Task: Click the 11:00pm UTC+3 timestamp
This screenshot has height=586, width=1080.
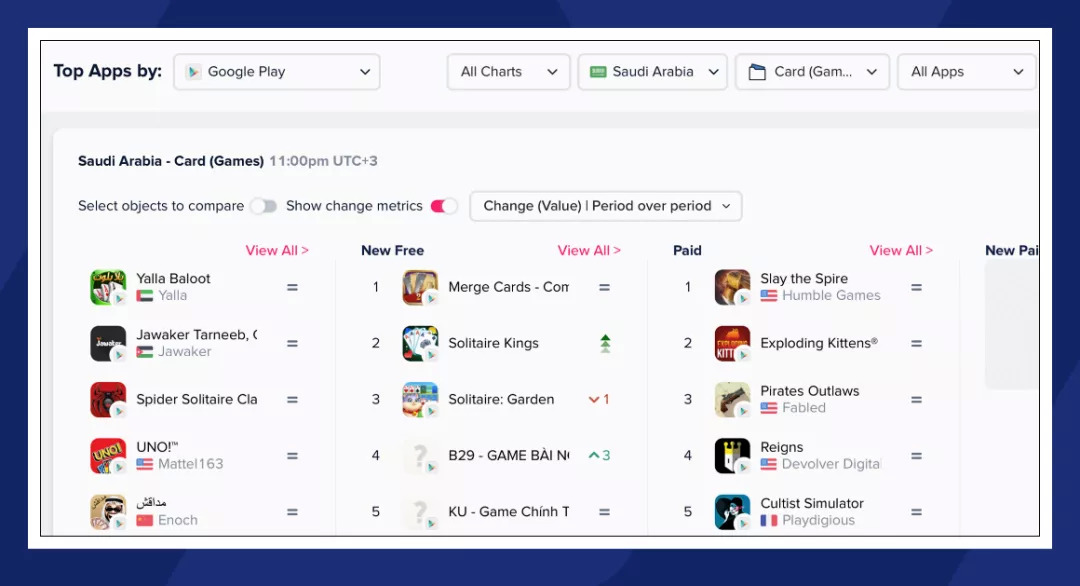Action: [323, 161]
